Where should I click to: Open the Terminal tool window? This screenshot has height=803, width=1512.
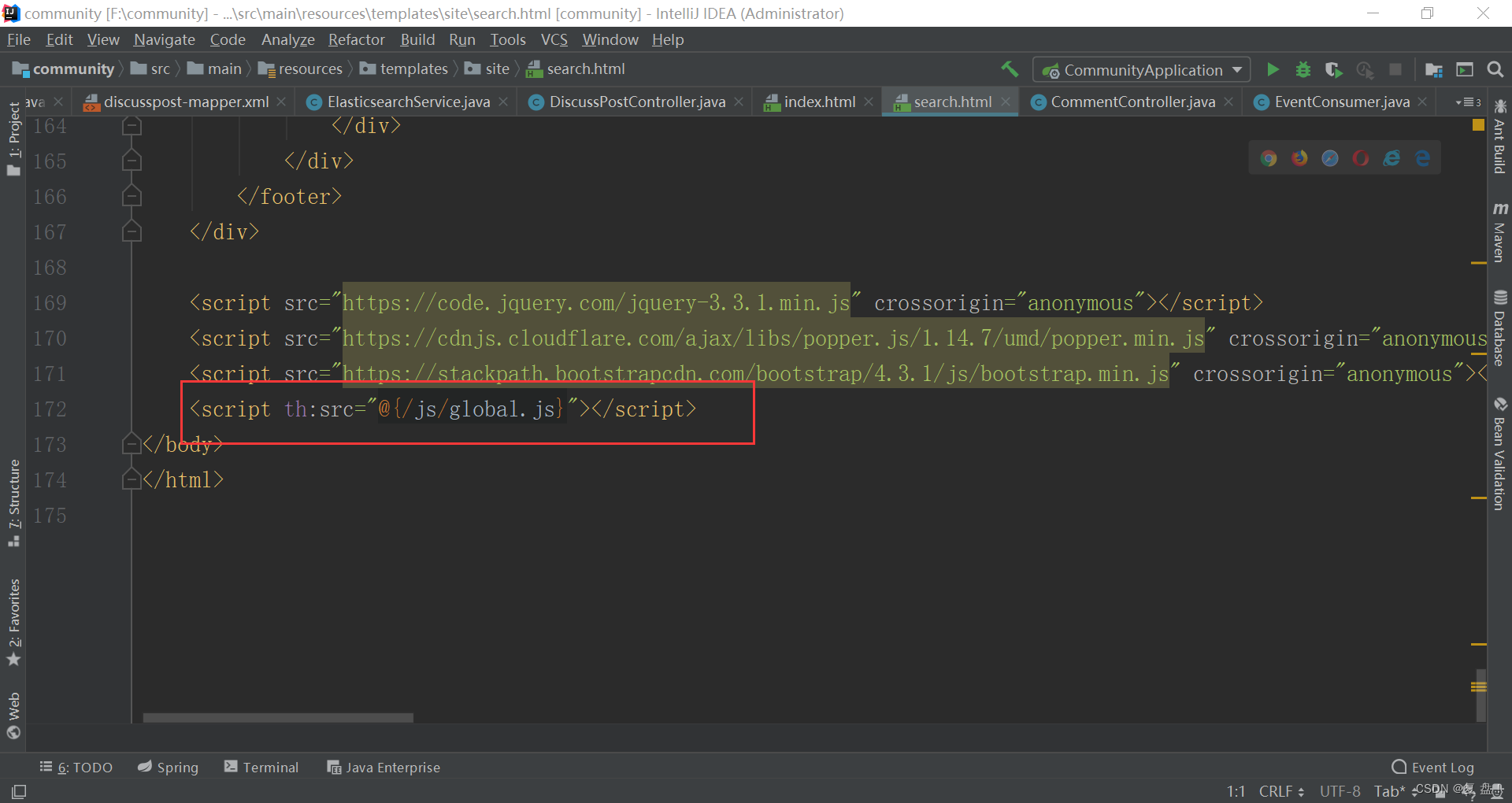(x=261, y=768)
